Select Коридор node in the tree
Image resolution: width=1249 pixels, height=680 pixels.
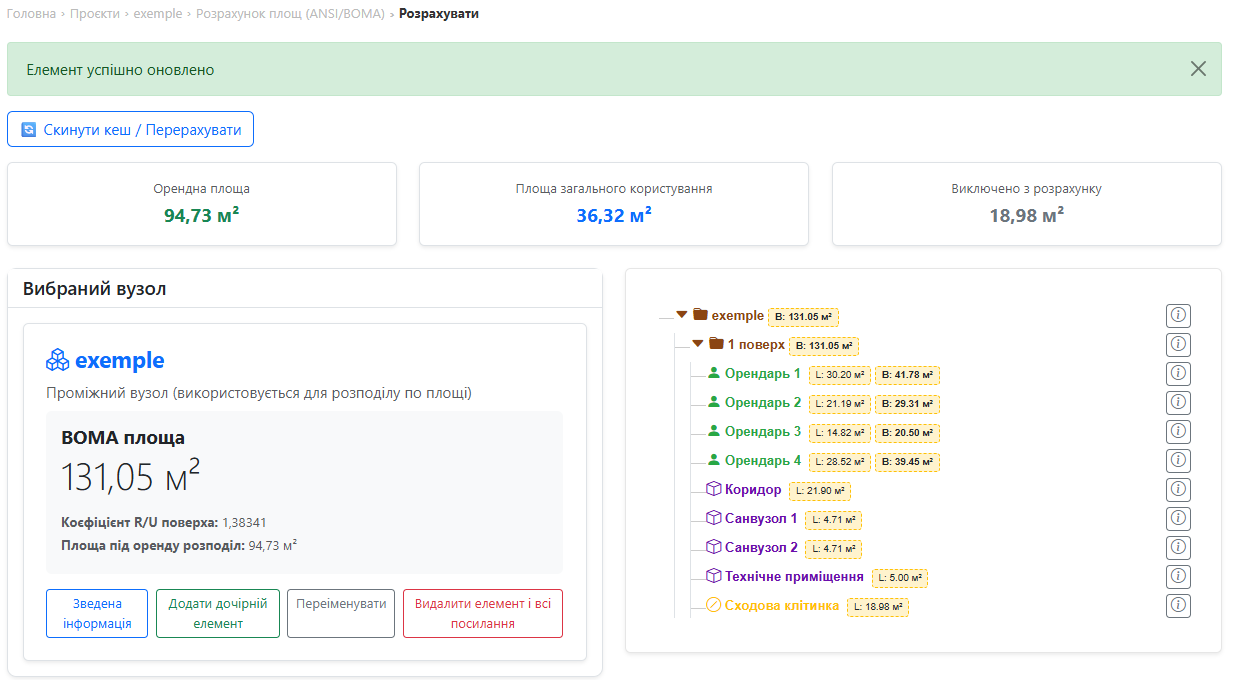point(753,490)
